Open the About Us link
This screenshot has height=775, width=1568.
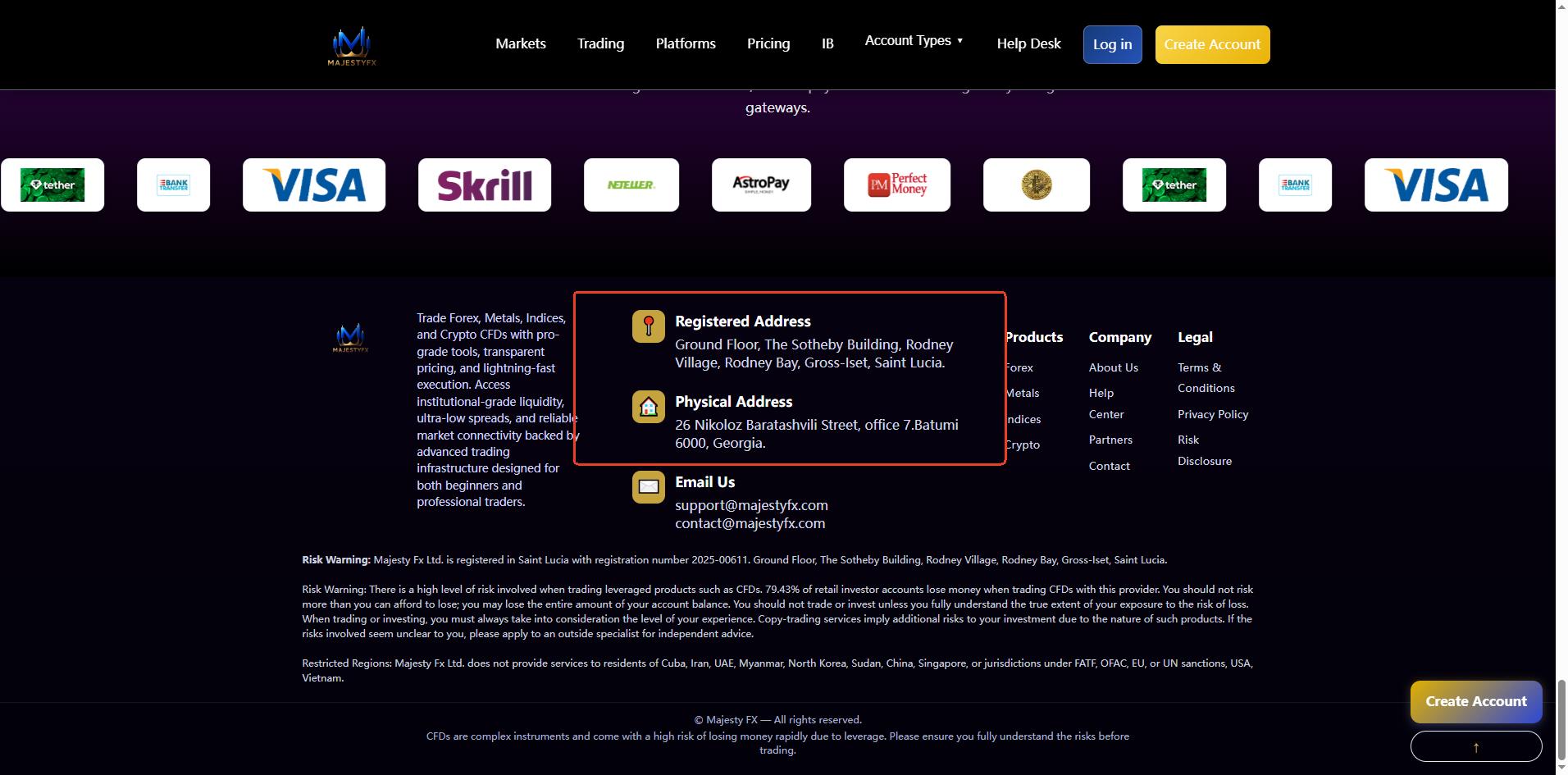tap(1113, 367)
